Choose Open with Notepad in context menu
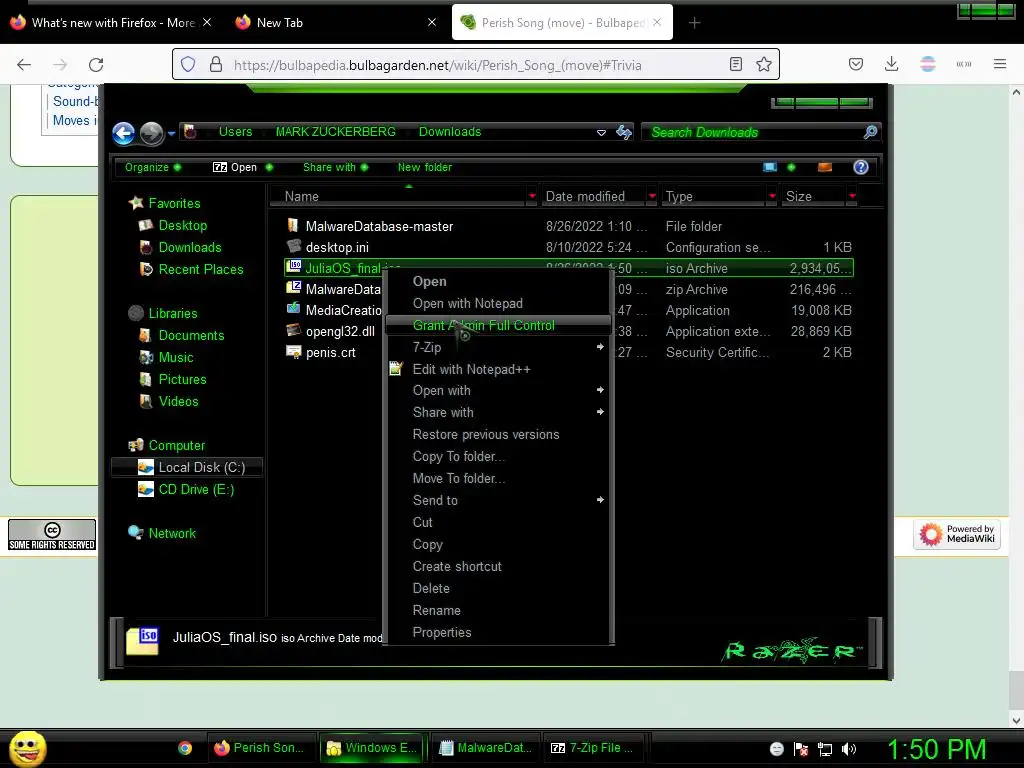This screenshot has height=768, width=1024. (x=499, y=303)
